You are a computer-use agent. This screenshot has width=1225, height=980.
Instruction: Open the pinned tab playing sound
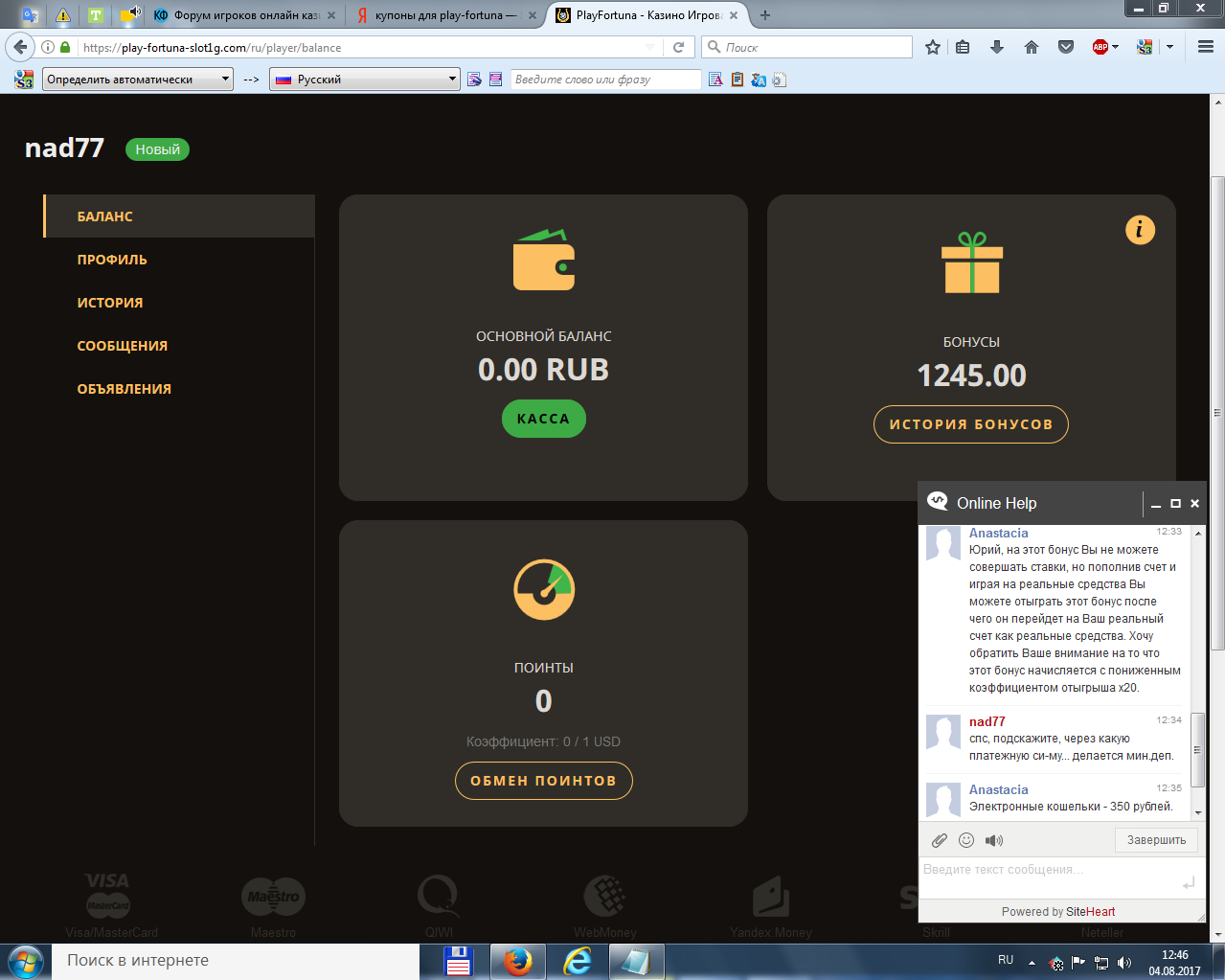coord(129,14)
